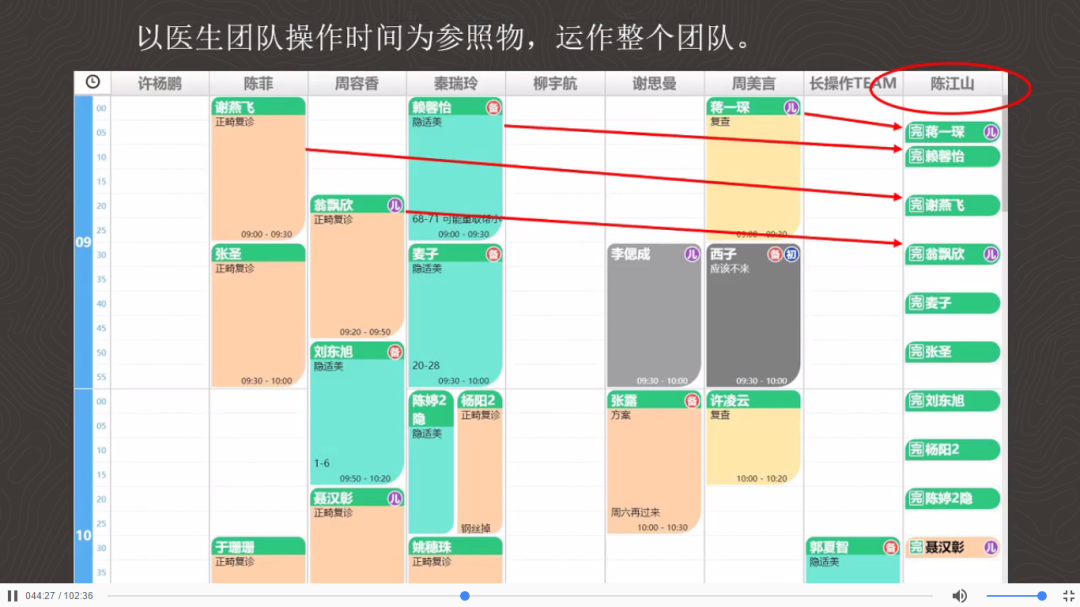Click 儿 badge on 陈江山's 聂汉彰 entry
1080x607 pixels.
click(990, 548)
